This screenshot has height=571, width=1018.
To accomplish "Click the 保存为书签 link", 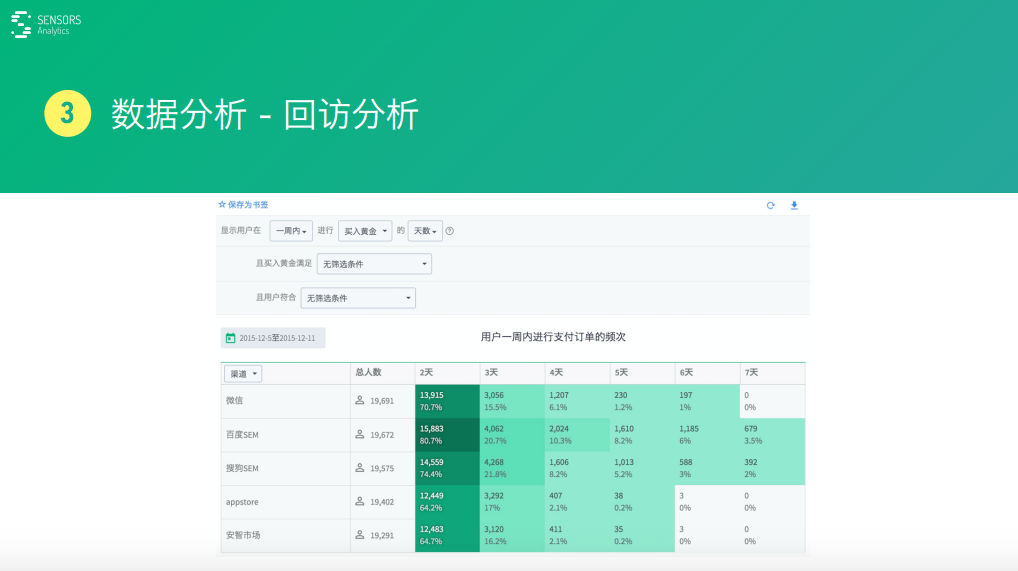I will click(248, 205).
